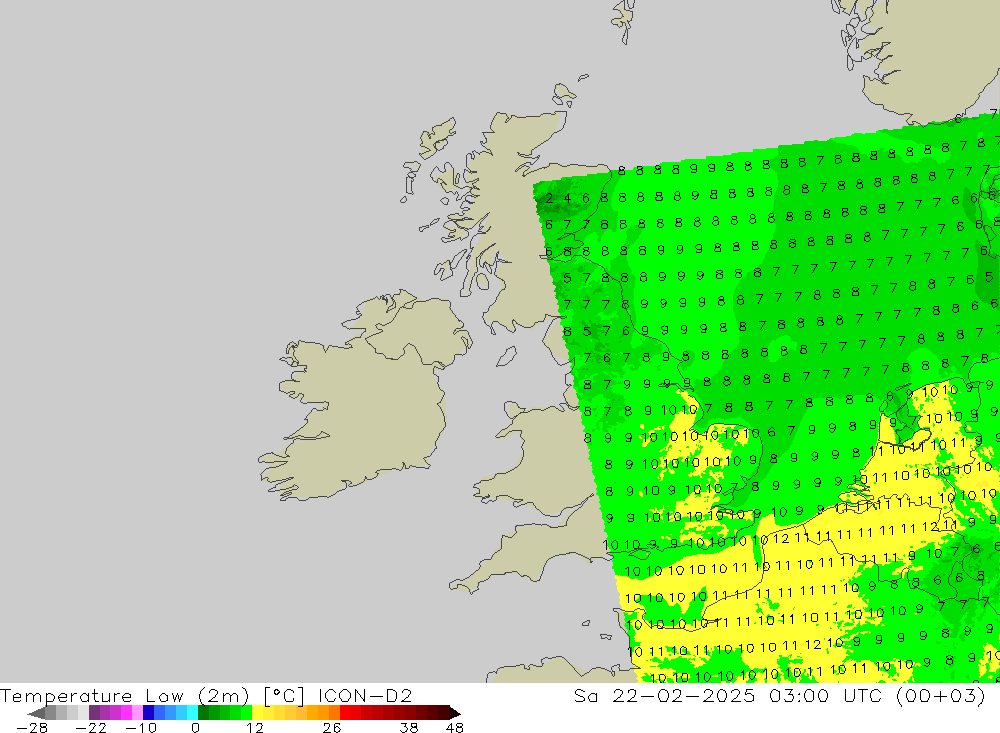Click the '-22' legend label

click(x=91, y=728)
